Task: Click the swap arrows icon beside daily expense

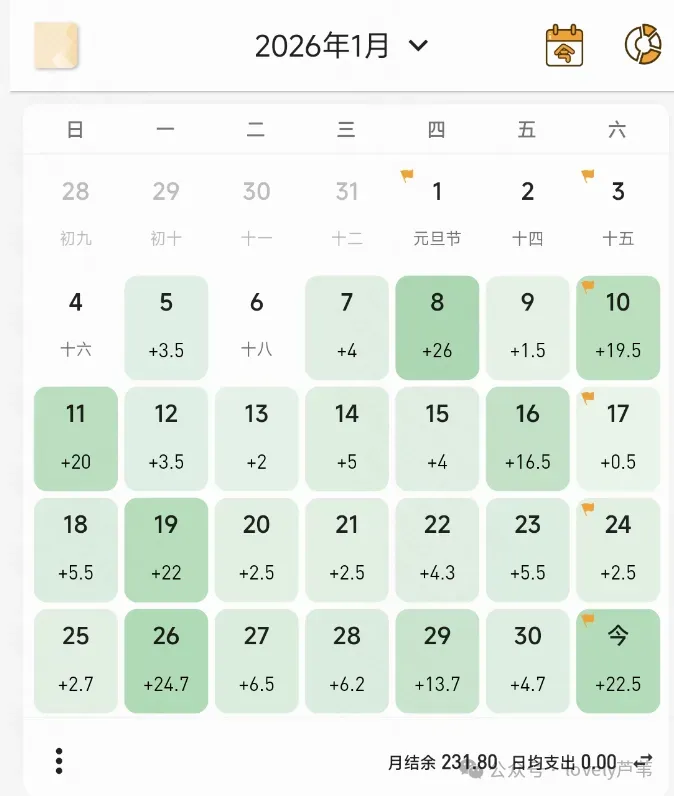Action: (x=644, y=762)
